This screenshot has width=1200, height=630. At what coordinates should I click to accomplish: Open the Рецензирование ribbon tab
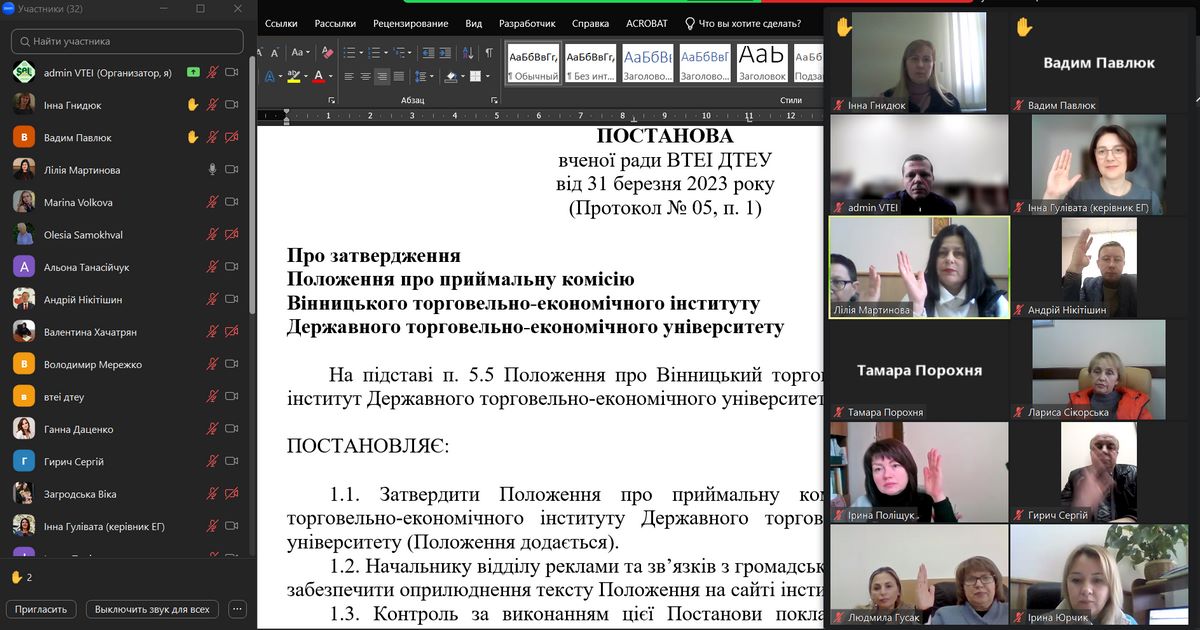(x=410, y=24)
